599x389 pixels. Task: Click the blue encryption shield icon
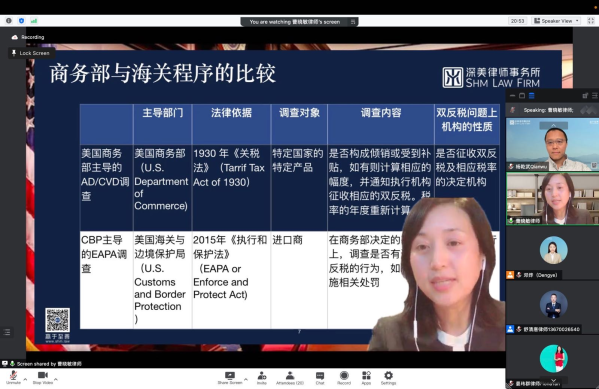21,21
